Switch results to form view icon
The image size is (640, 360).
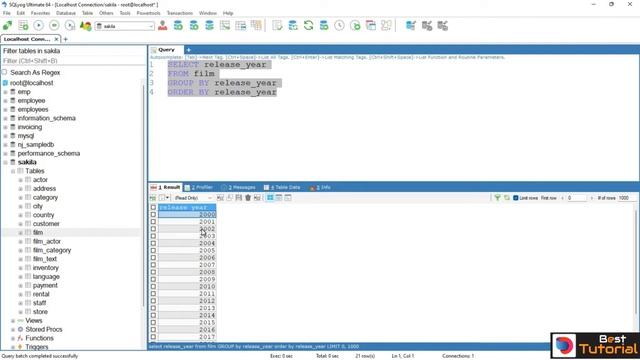[x=279, y=198]
